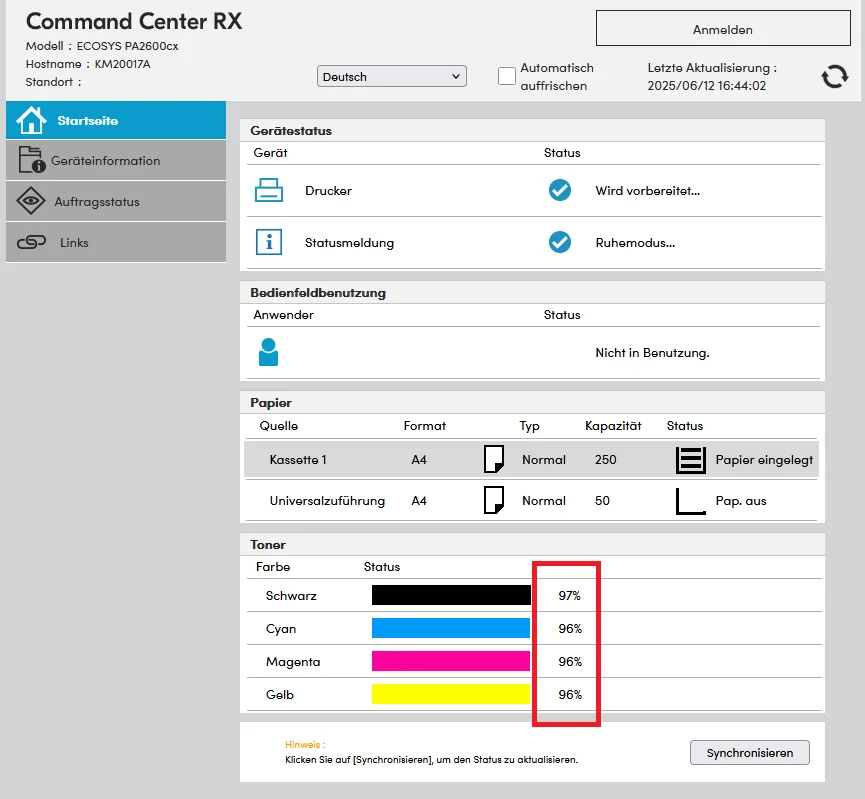Click the Pap. aus status text
This screenshot has width=865, height=799.
pos(741,501)
